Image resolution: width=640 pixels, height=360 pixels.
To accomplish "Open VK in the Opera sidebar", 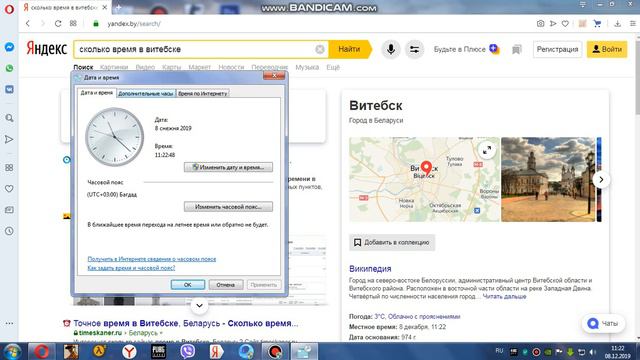I will (x=9, y=89).
